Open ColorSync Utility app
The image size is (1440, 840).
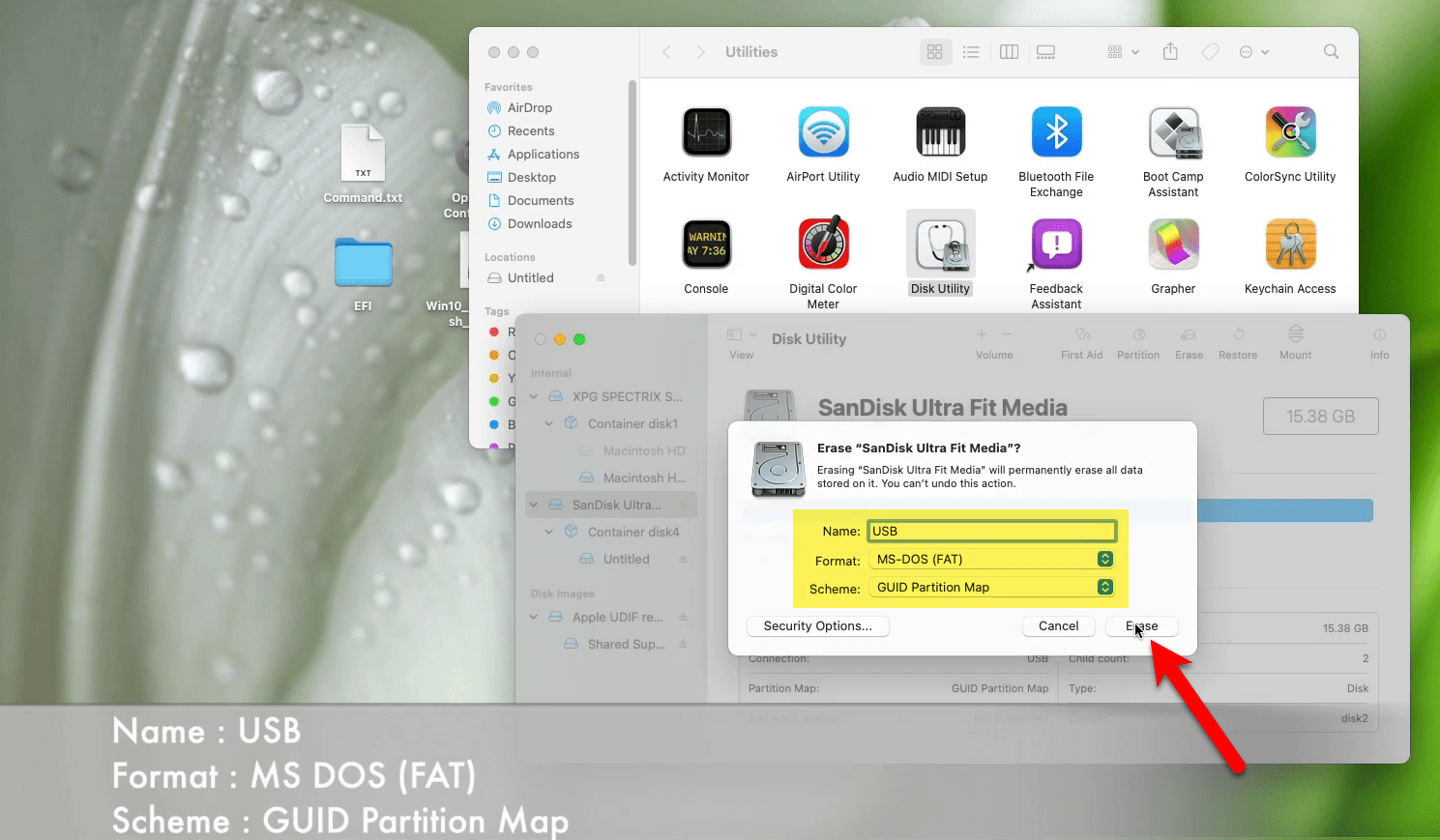pos(1290,132)
